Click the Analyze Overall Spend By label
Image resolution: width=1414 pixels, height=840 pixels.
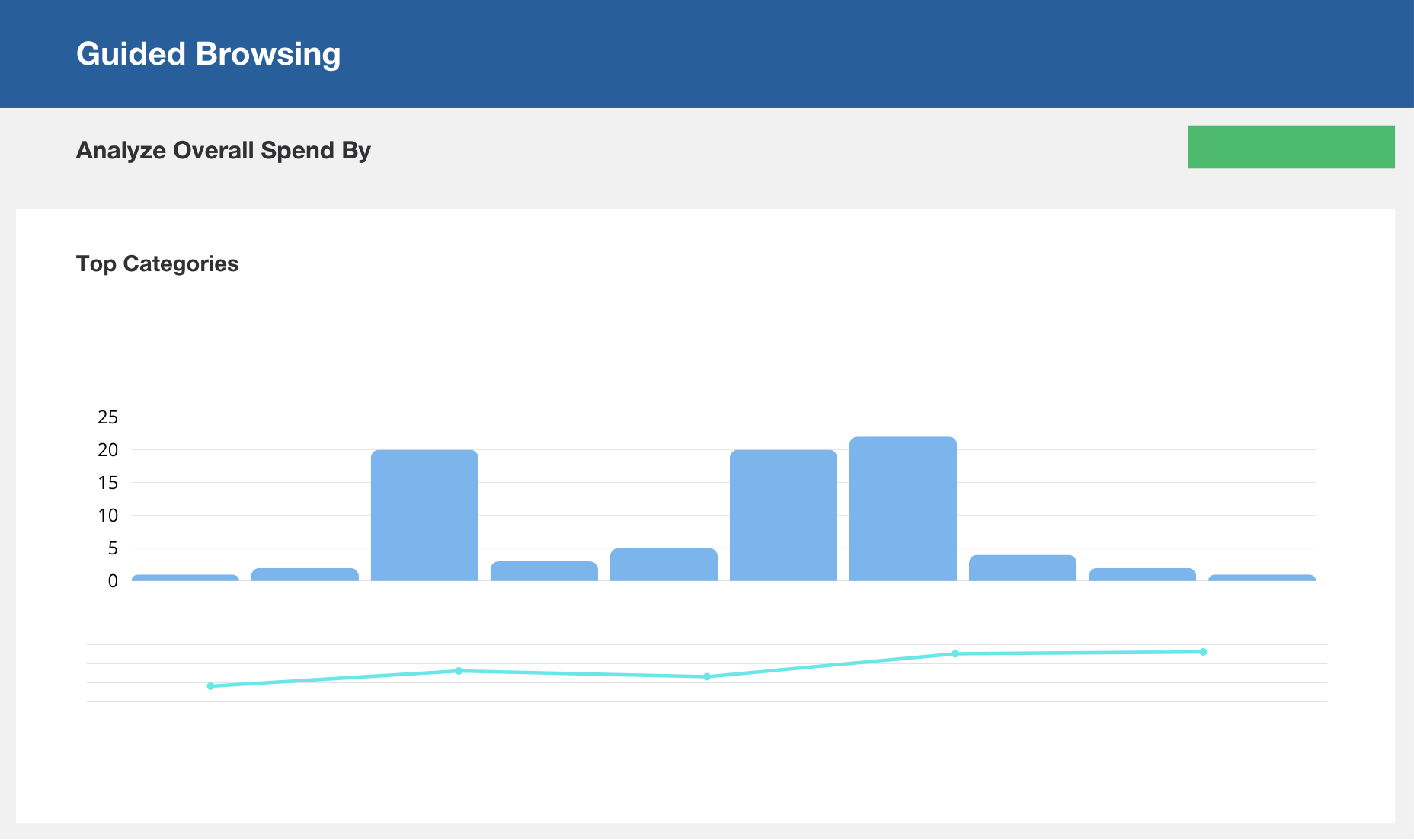[x=223, y=150]
